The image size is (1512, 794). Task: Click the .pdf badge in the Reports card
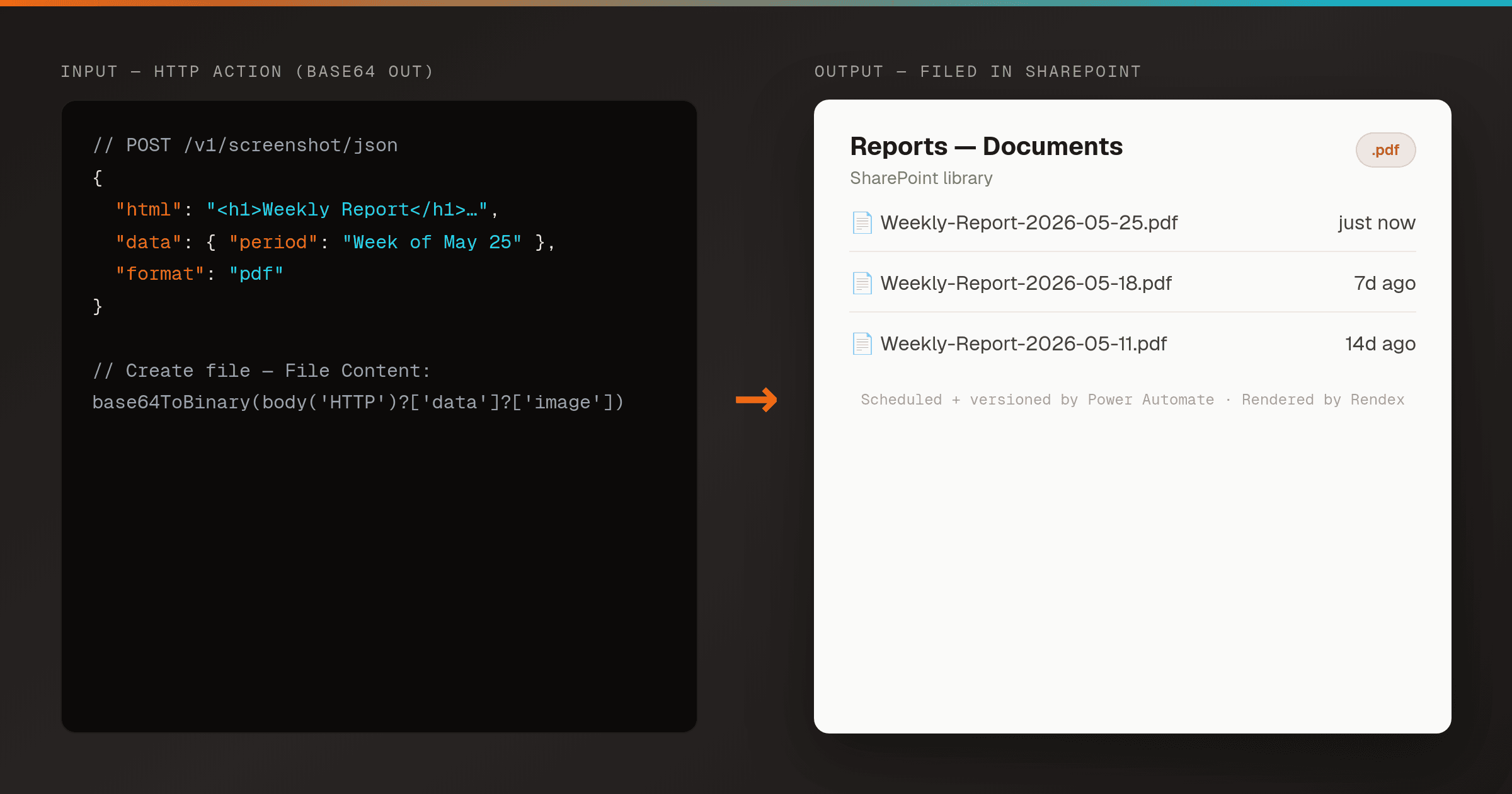tap(1385, 150)
